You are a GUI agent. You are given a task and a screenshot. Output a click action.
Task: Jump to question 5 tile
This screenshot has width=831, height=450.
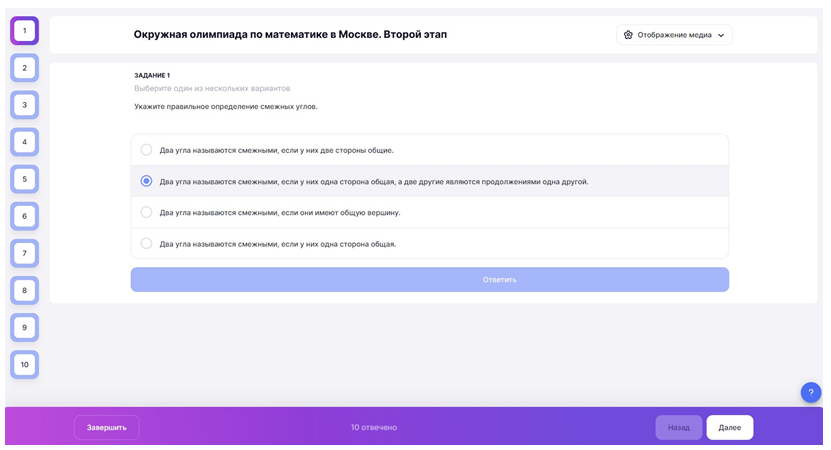[25, 179]
